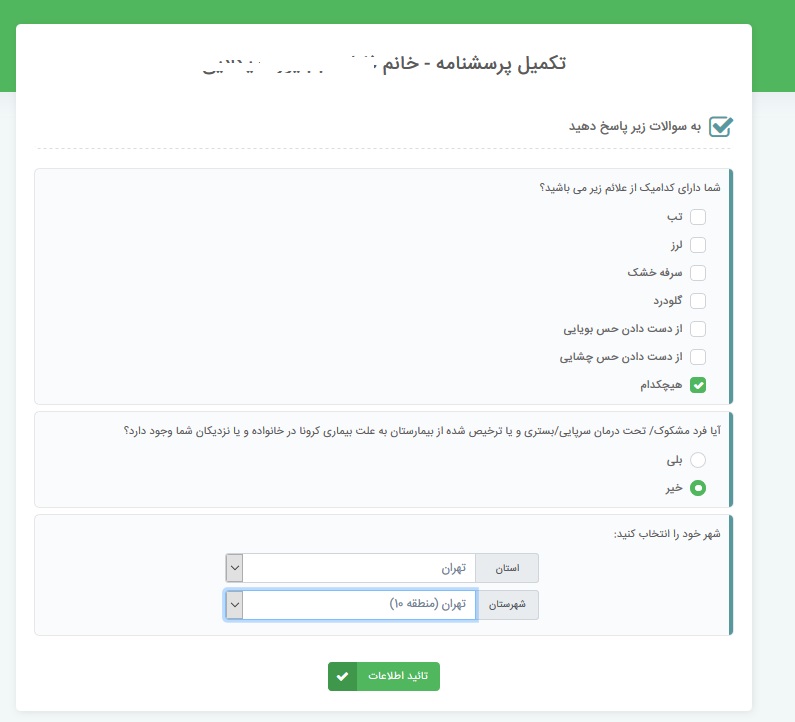This screenshot has height=722, width=795.
Task: Select the خیر radio option
Action: tap(698, 488)
